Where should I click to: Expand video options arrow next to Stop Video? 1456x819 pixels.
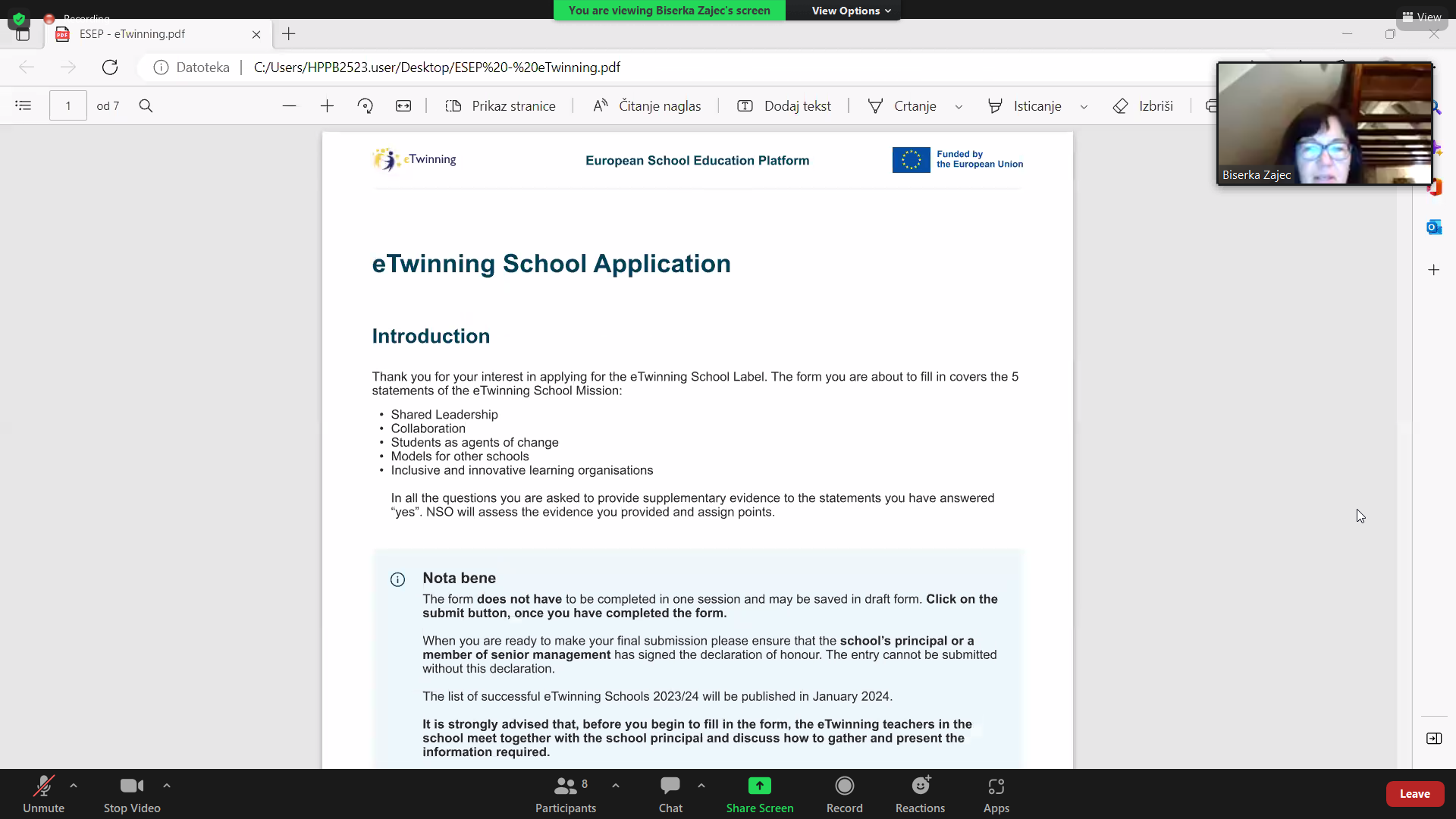point(167,786)
